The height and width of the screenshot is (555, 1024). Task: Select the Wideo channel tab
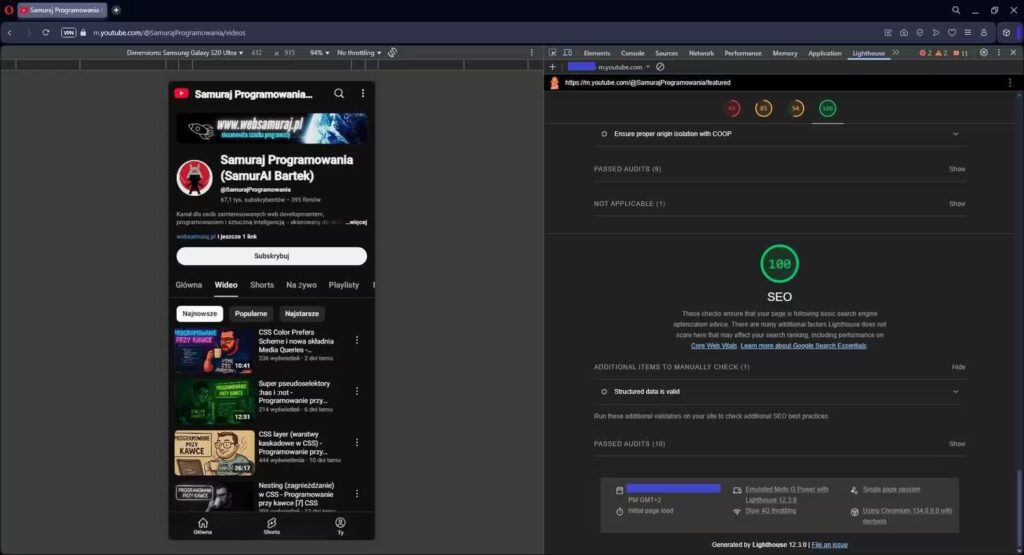pyautogui.click(x=226, y=285)
